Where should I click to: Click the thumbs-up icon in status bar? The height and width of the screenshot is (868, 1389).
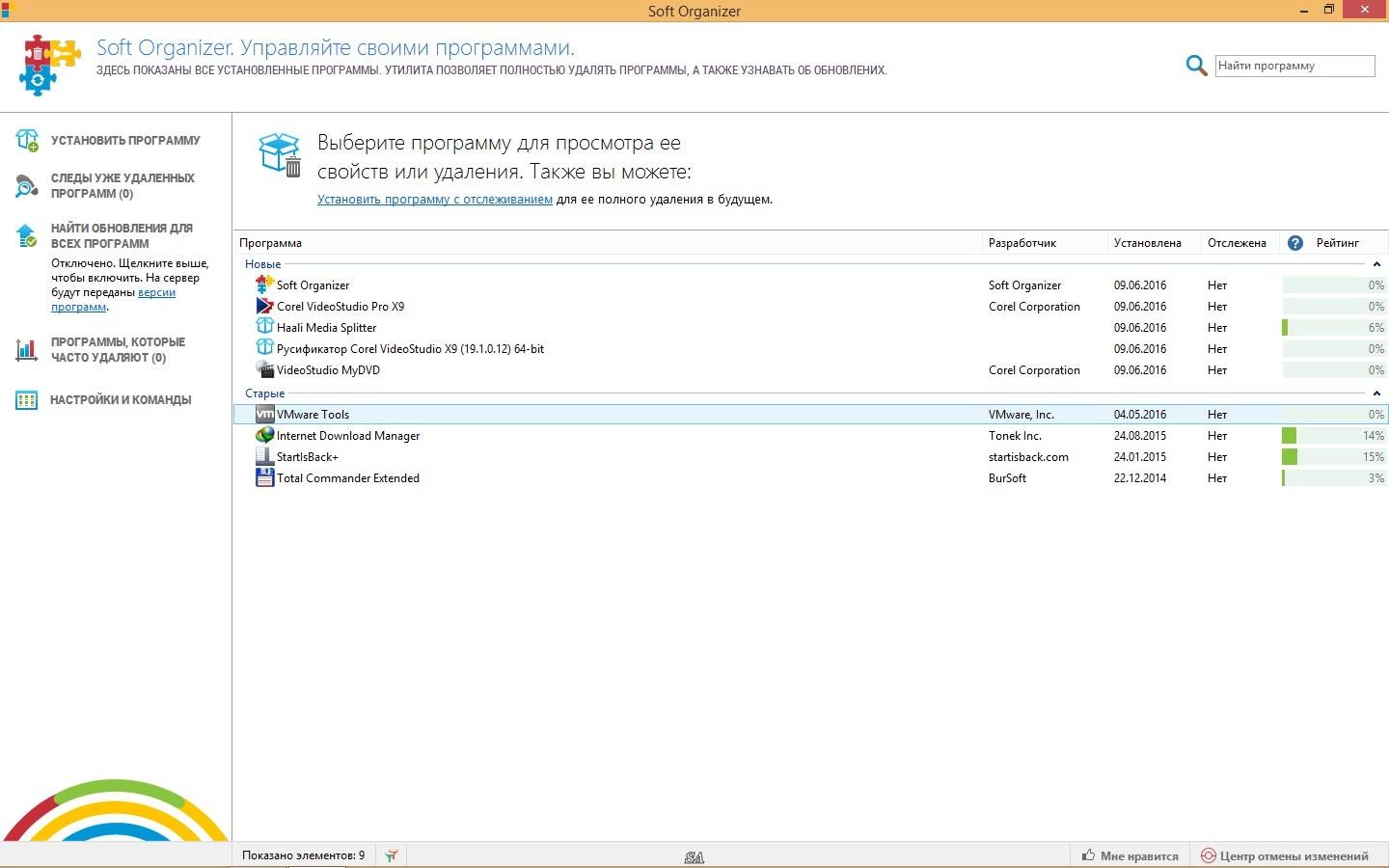click(x=1088, y=855)
